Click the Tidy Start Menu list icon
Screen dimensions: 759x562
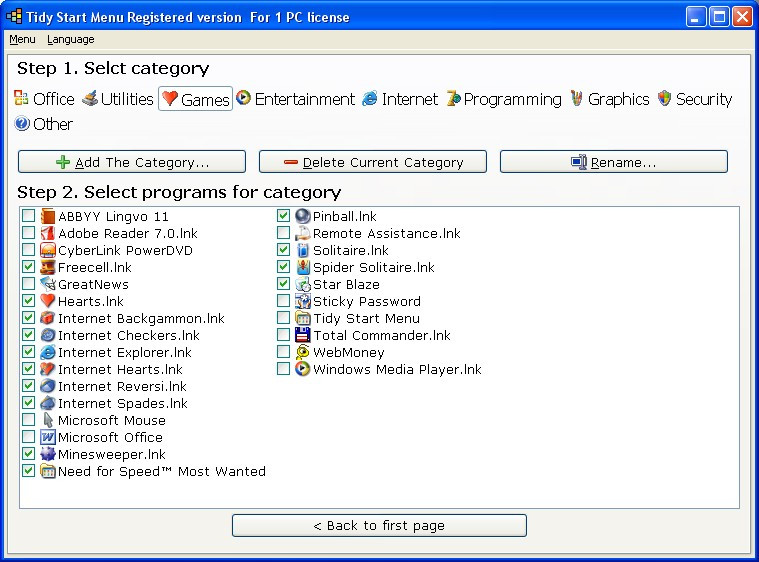coord(303,318)
